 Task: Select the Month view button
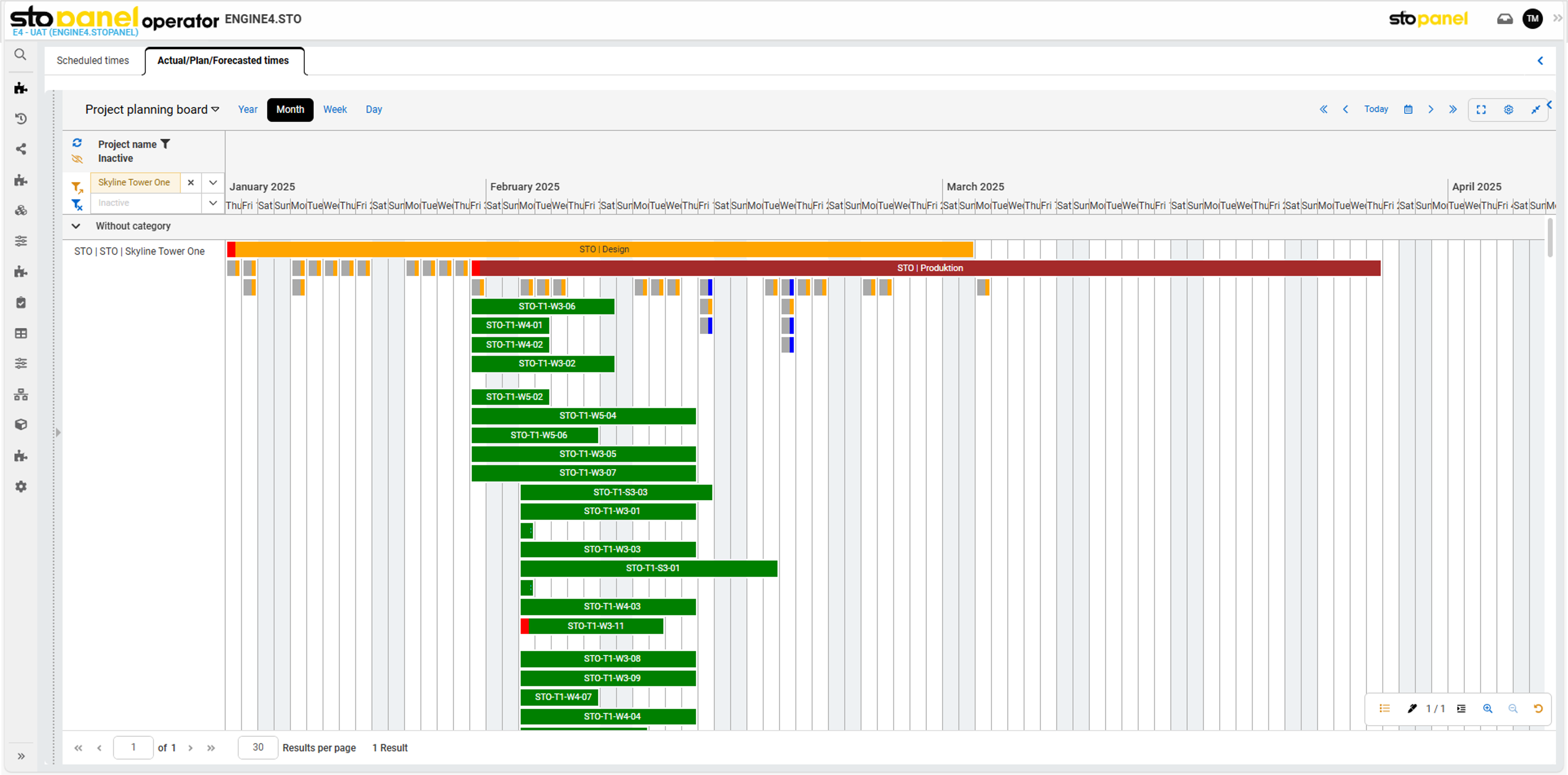[x=290, y=110]
